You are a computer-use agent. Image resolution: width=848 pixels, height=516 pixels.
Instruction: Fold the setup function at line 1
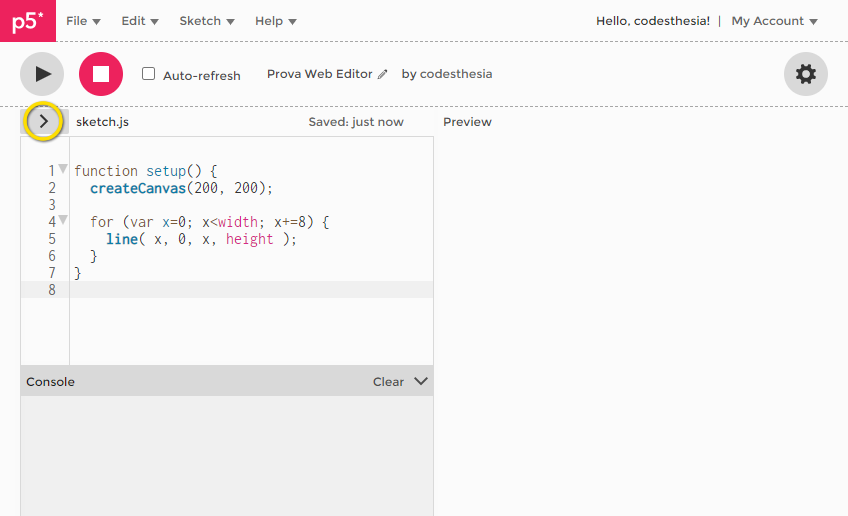pos(63,169)
